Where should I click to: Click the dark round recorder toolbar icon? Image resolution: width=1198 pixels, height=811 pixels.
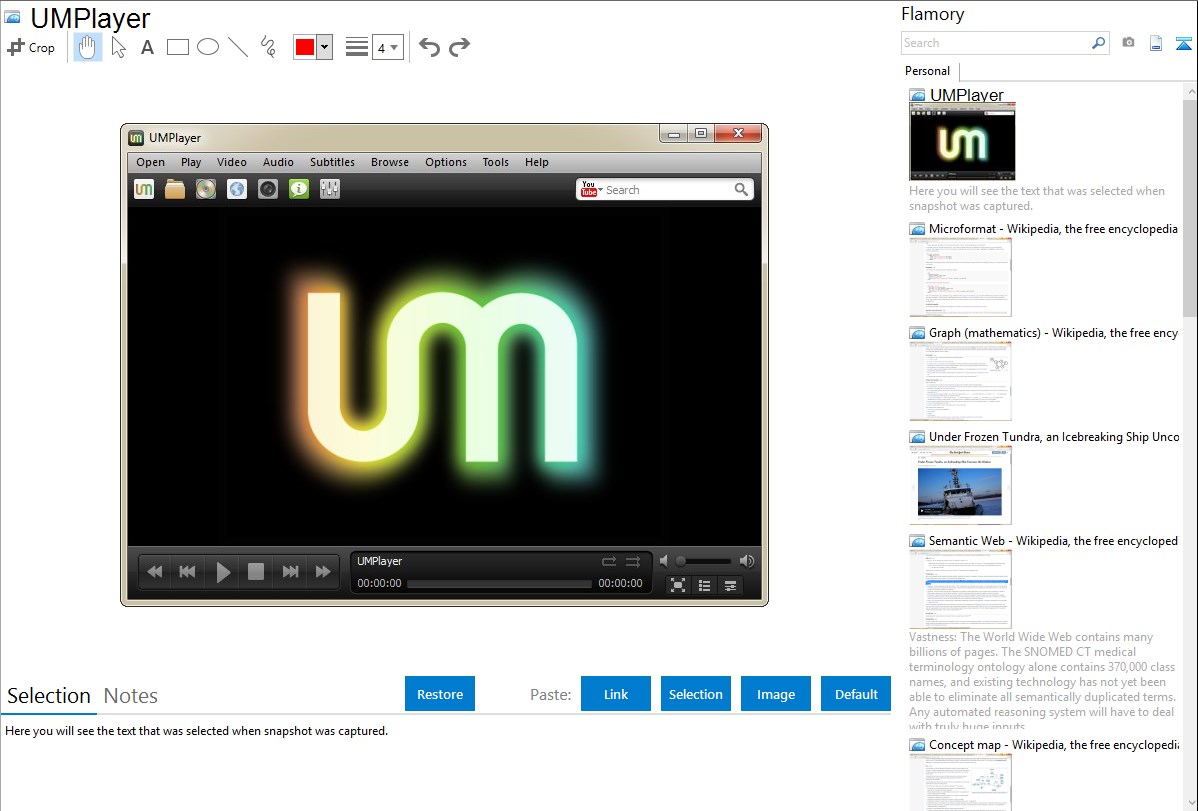[x=267, y=189]
